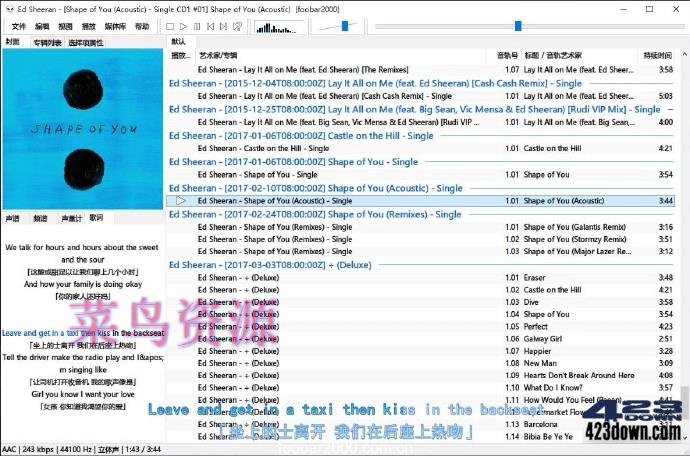Select Shape of You (Galantis Remix) track
Viewport: 690px width, 456px height.
pos(422,227)
